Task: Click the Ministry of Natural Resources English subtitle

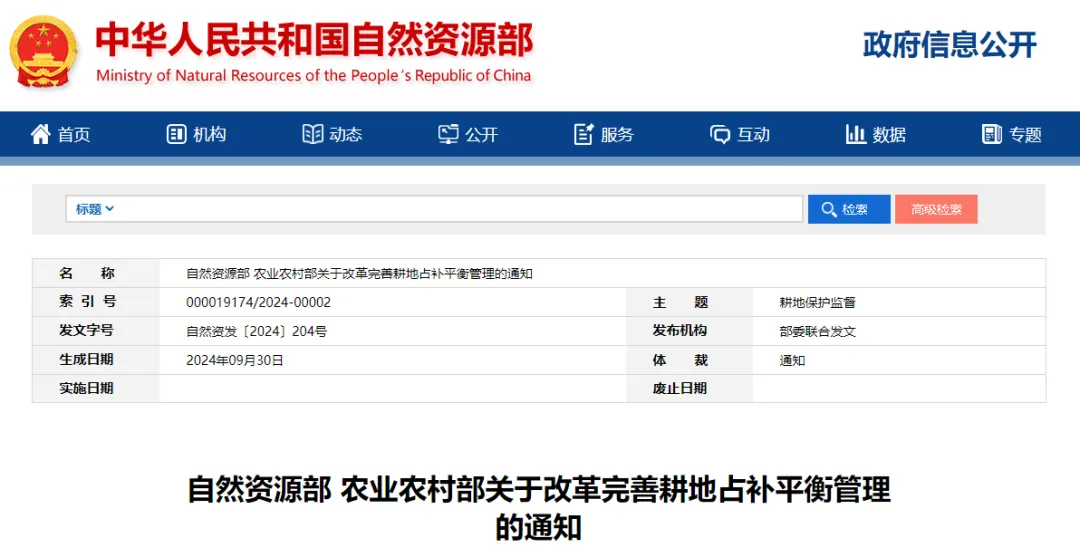Action: click(313, 76)
